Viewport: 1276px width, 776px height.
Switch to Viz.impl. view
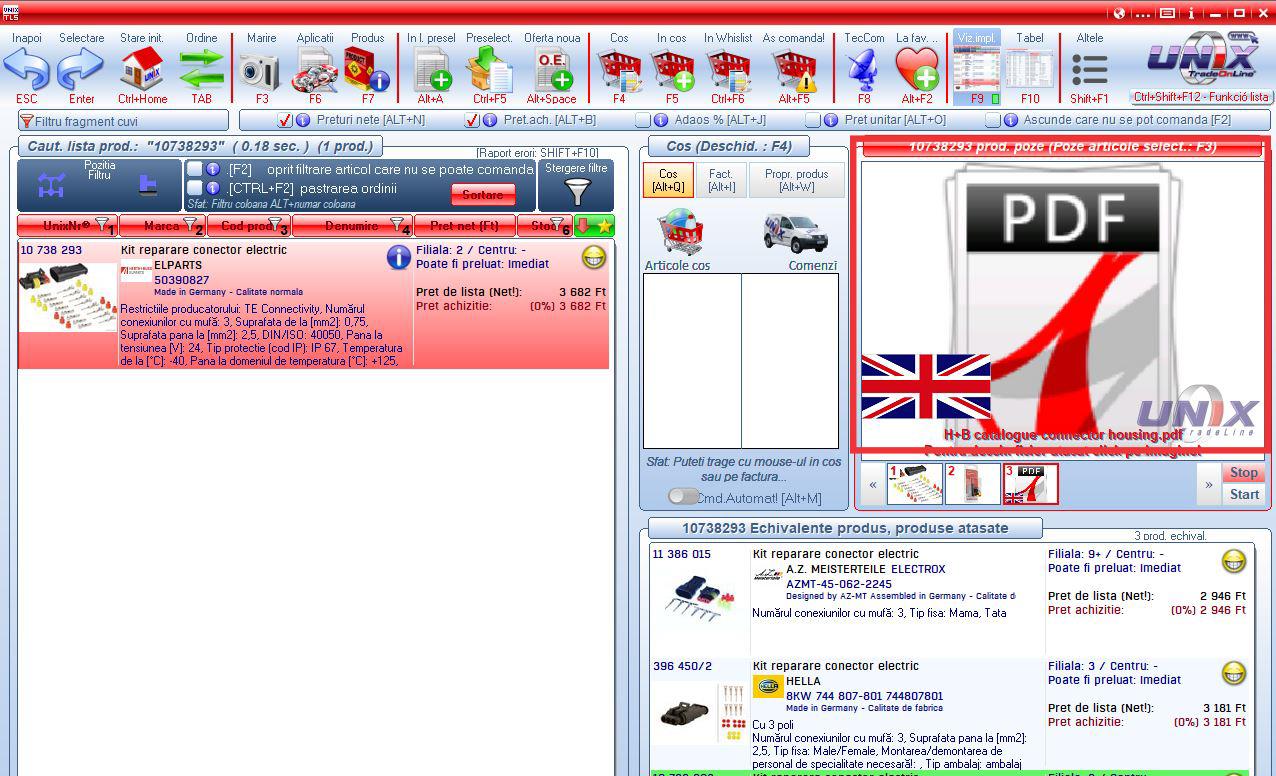click(x=976, y=67)
